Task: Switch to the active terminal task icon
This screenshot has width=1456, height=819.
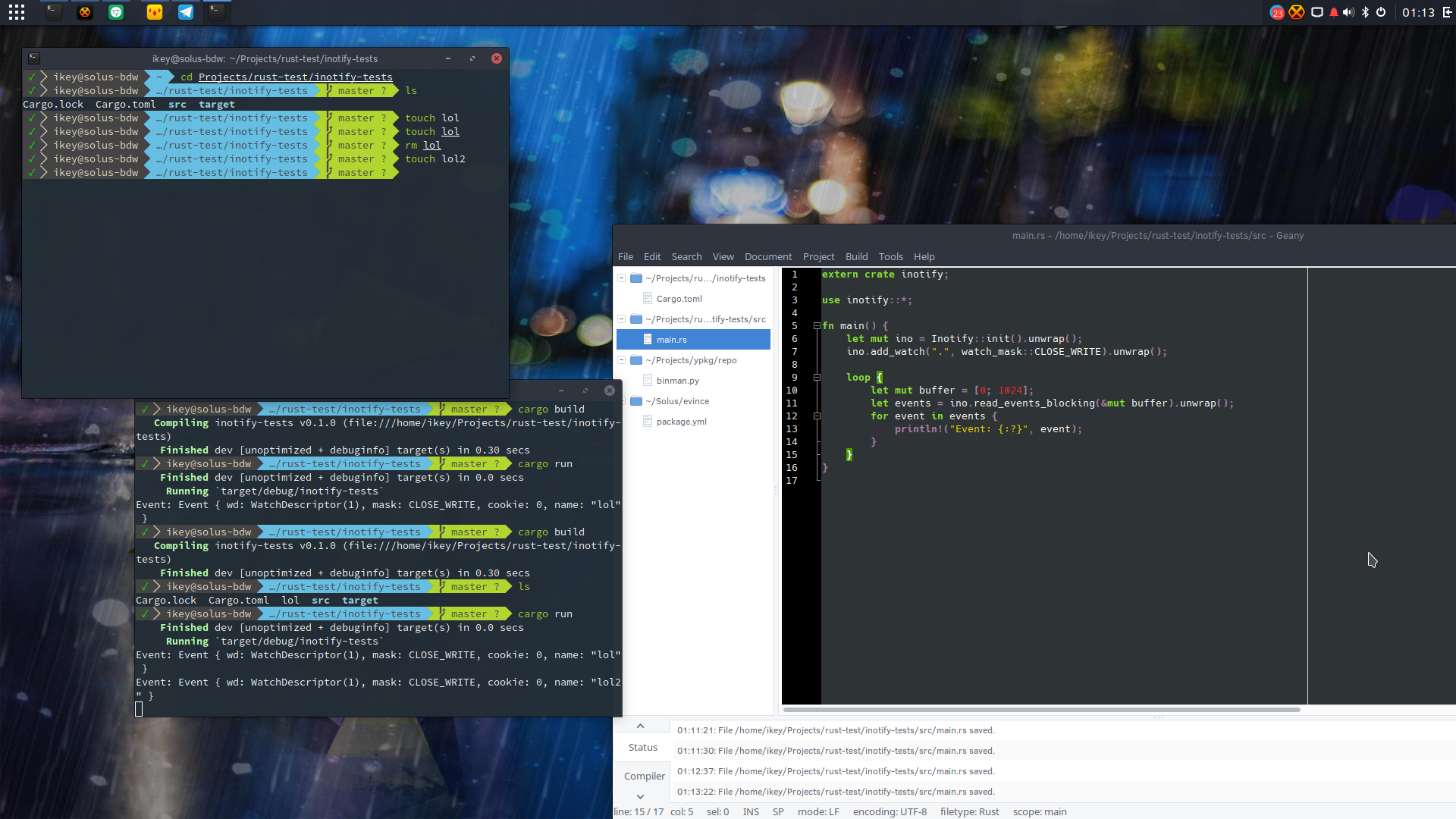Action: coord(217,12)
